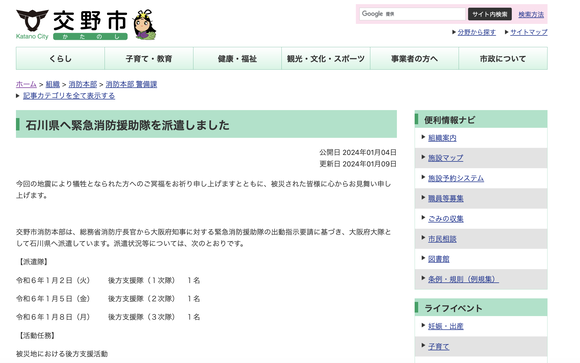The height and width of the screenshot is (363, 580).
Task: Open 組織案内 in sidebar
Action: [x=442, y=138]
